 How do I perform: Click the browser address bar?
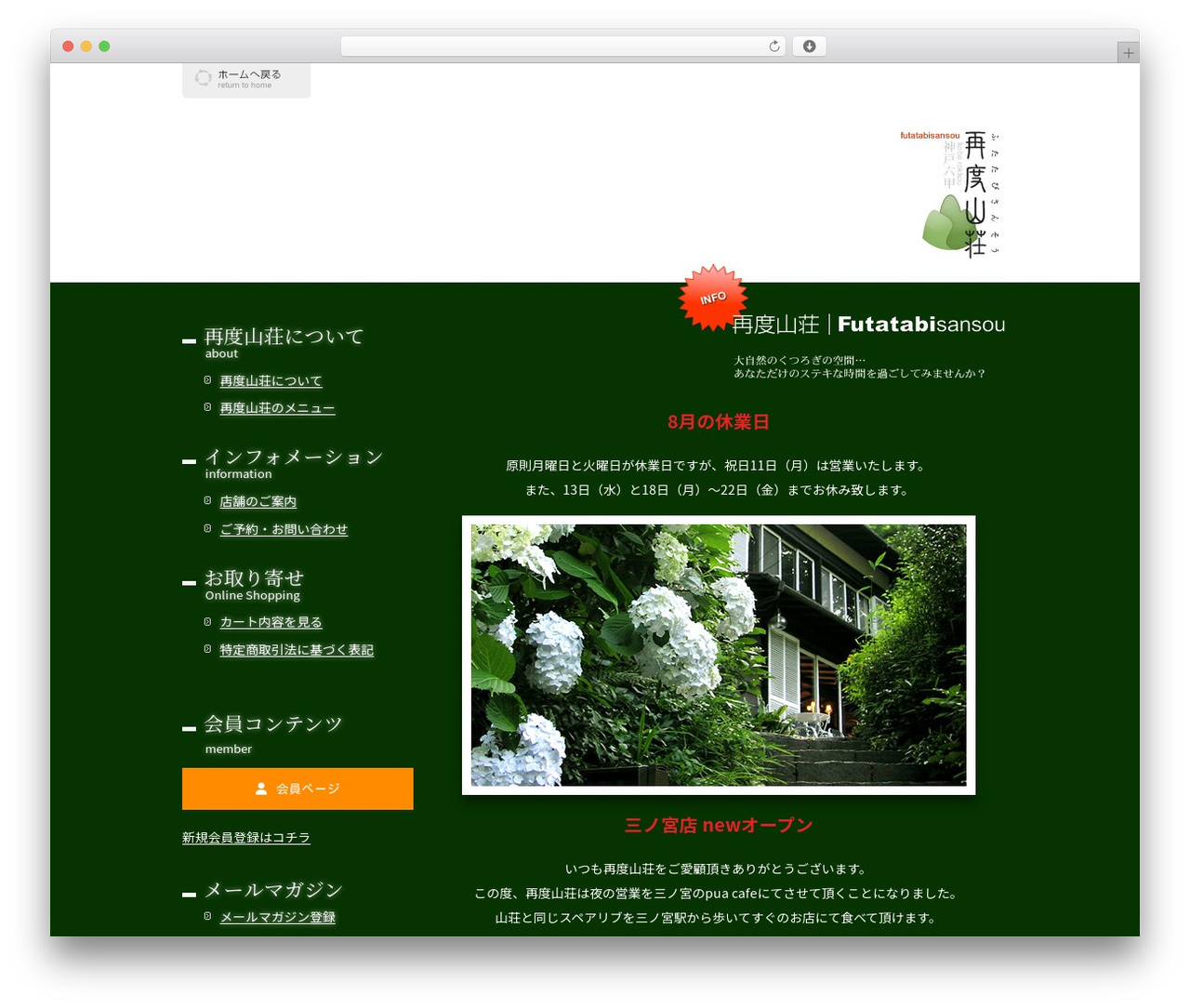coord(563,46)
